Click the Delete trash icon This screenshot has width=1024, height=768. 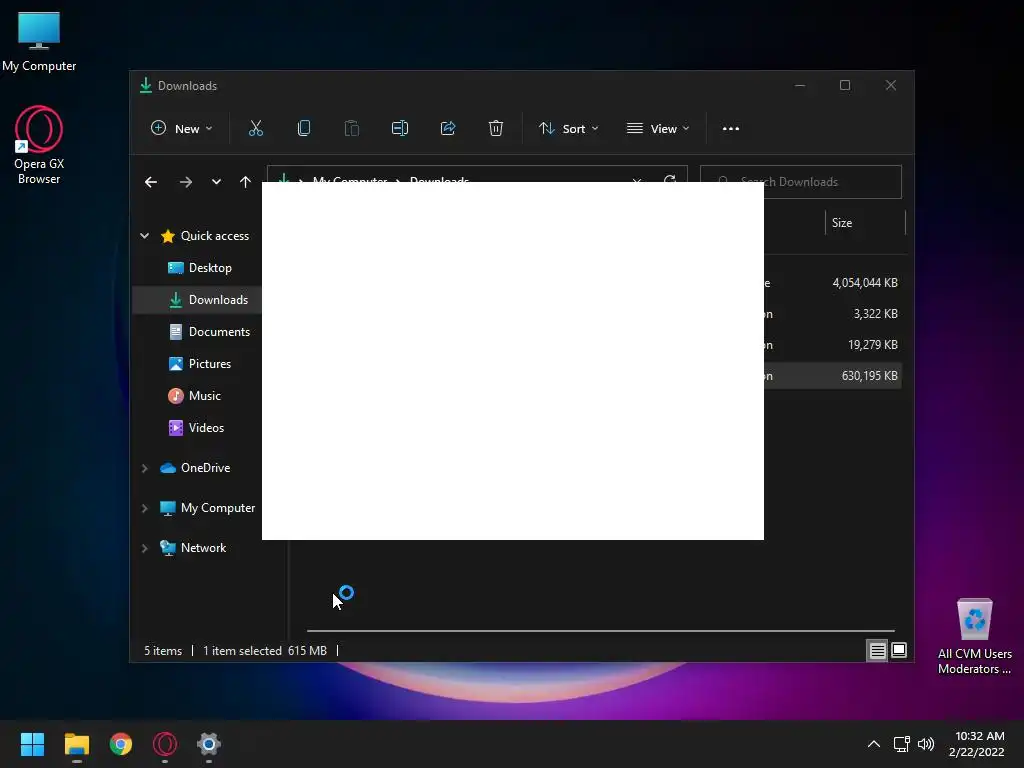pyautogui.click(x=496, y=129)
